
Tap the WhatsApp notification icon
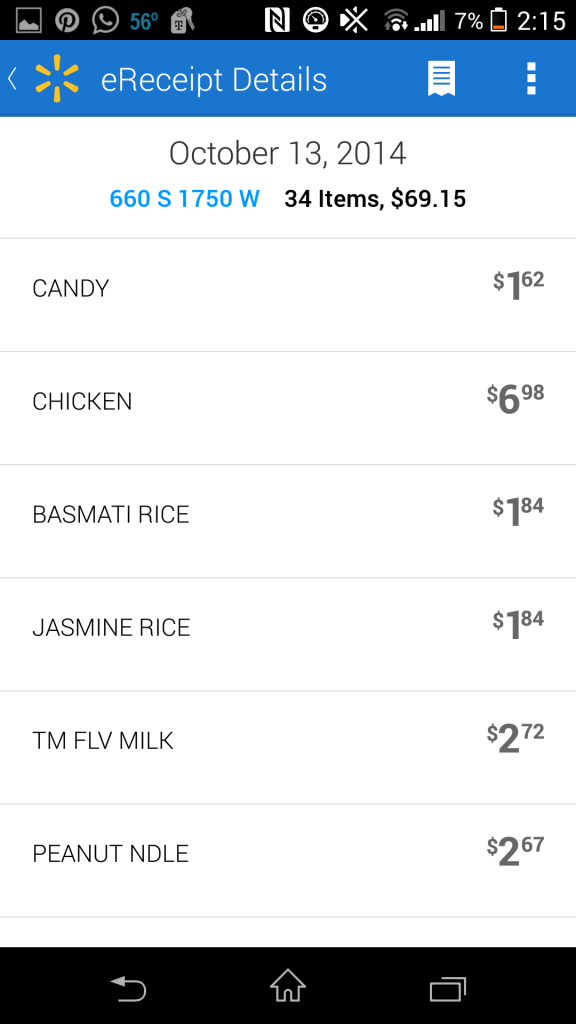(105, 20)
